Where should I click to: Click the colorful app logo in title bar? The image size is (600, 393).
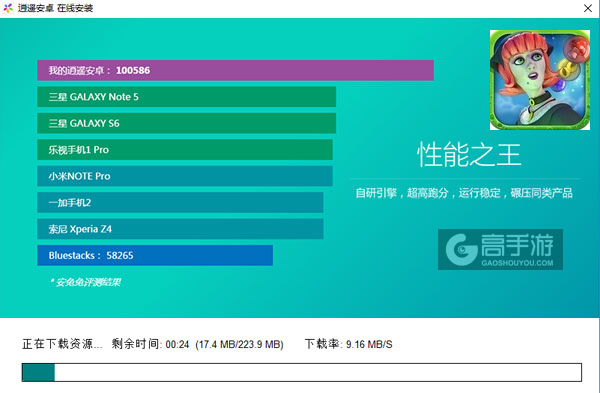coord(8,8)
